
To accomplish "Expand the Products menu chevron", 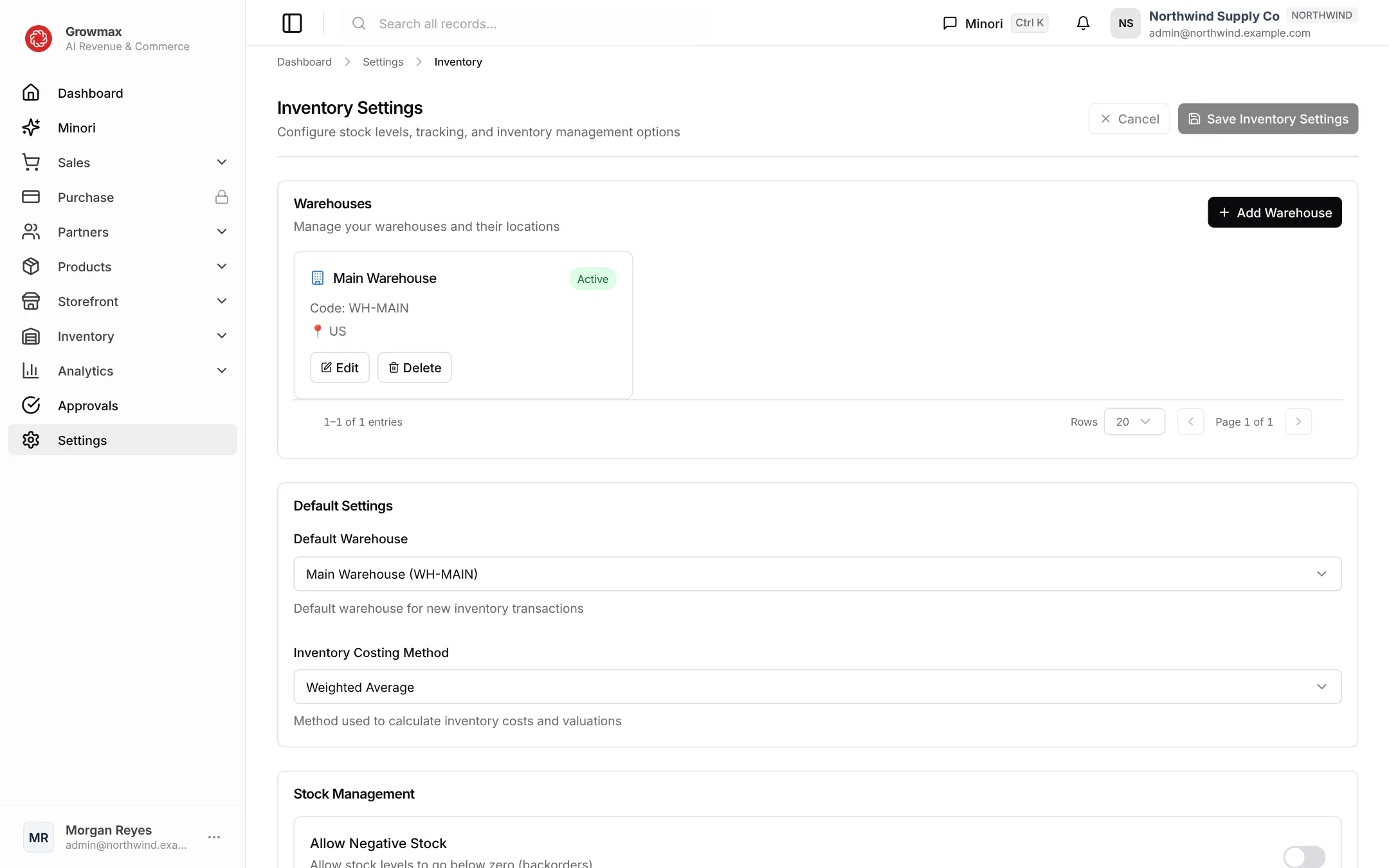I will point(222,267).
